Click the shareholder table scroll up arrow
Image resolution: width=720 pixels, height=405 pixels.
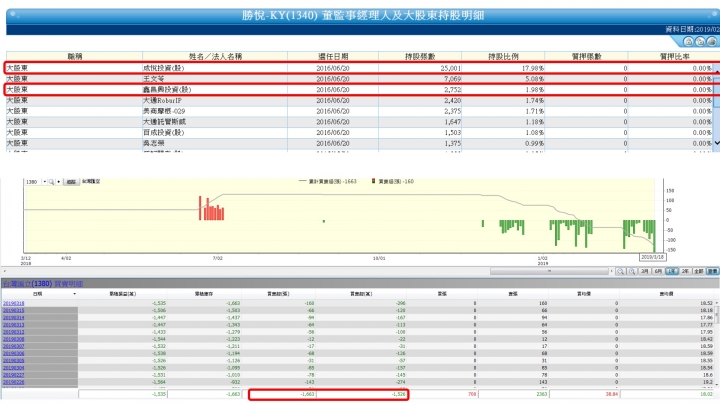tap(716, 72)
